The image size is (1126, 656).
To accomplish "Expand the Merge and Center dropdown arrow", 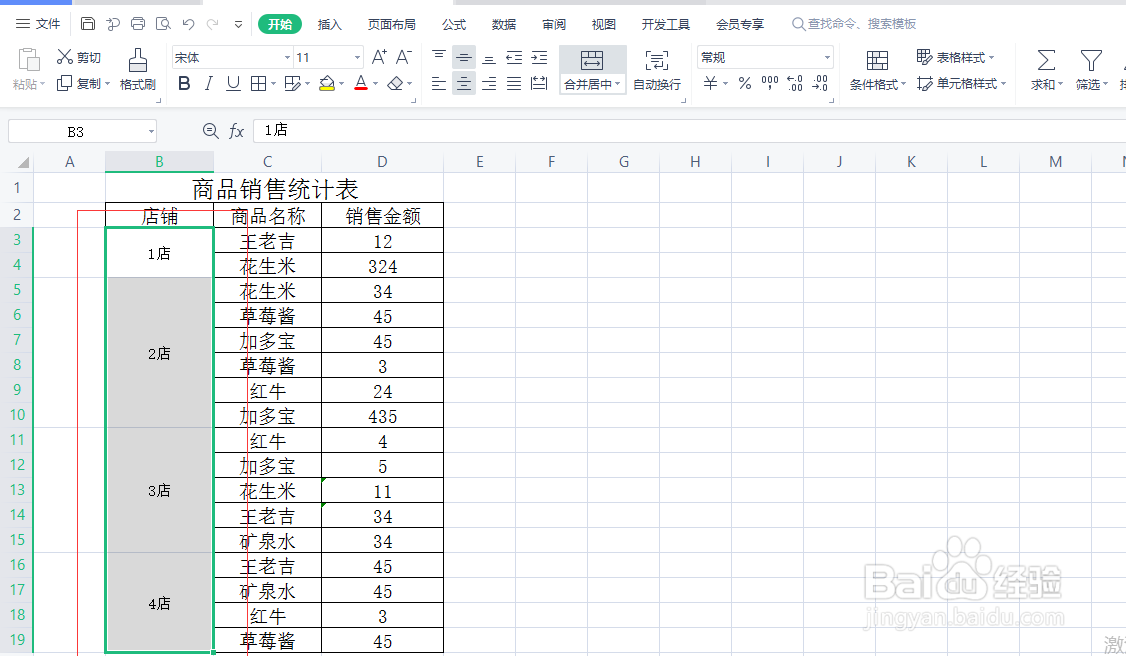I will (x=618, y=84).
